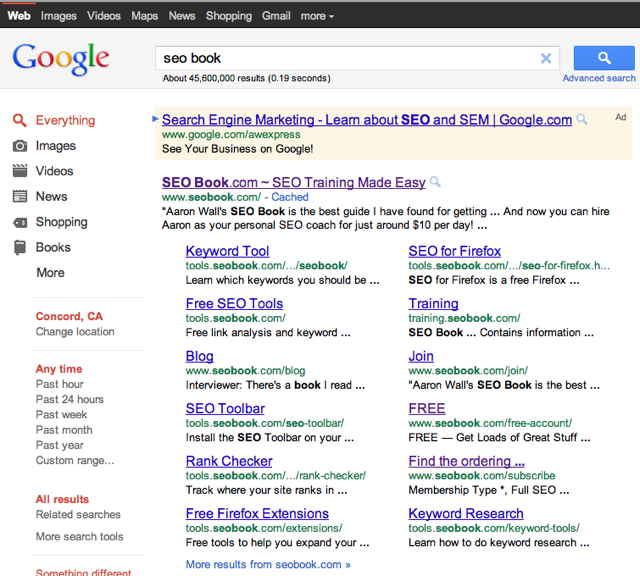The image size is (640, 576).
Task: Open the 'more' dropdown in top bar
Action: click(317, 16)
